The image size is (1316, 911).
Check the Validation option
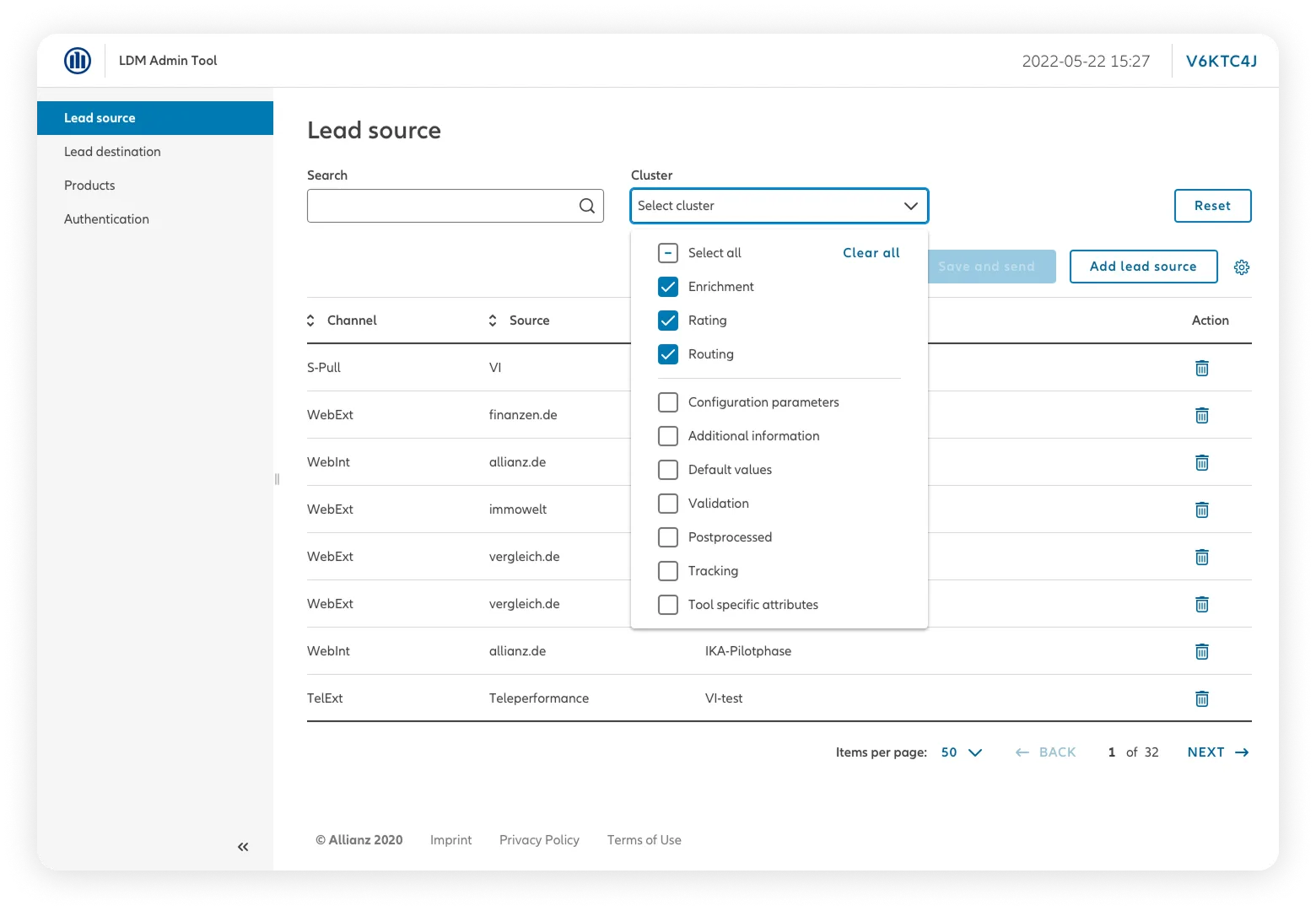click(668, 504)
